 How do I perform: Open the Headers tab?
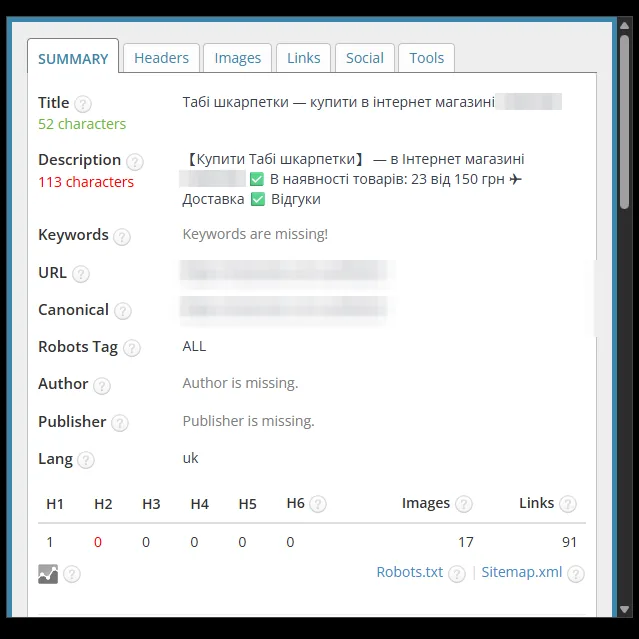(161, 58)
